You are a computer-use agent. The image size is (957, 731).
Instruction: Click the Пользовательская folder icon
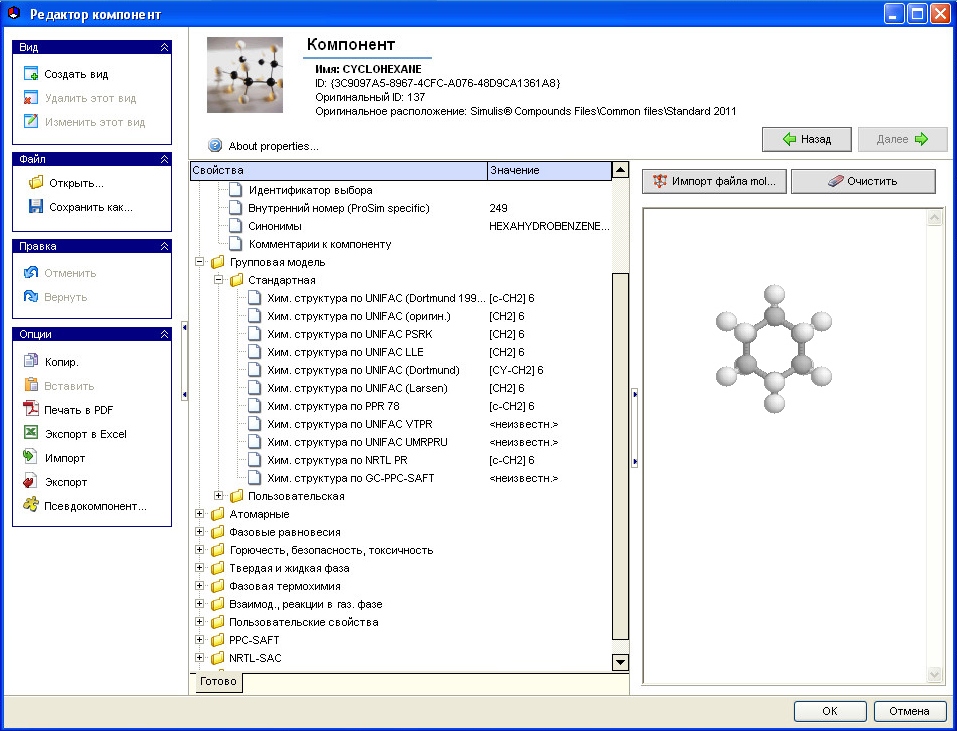(236, 496)
